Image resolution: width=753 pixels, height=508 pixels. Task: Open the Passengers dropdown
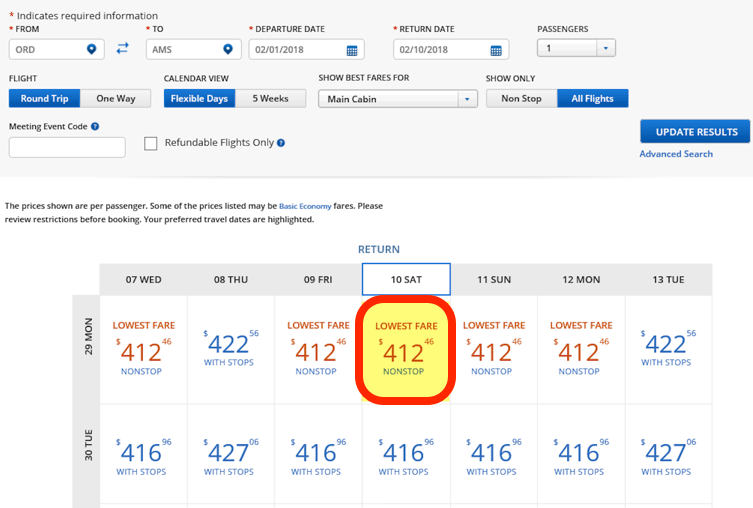tap(576, 48)
